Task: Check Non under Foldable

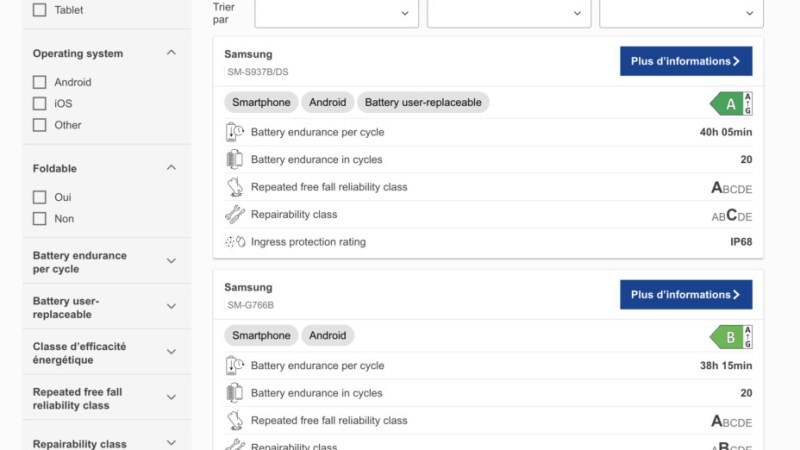Action: coord(39,219)
